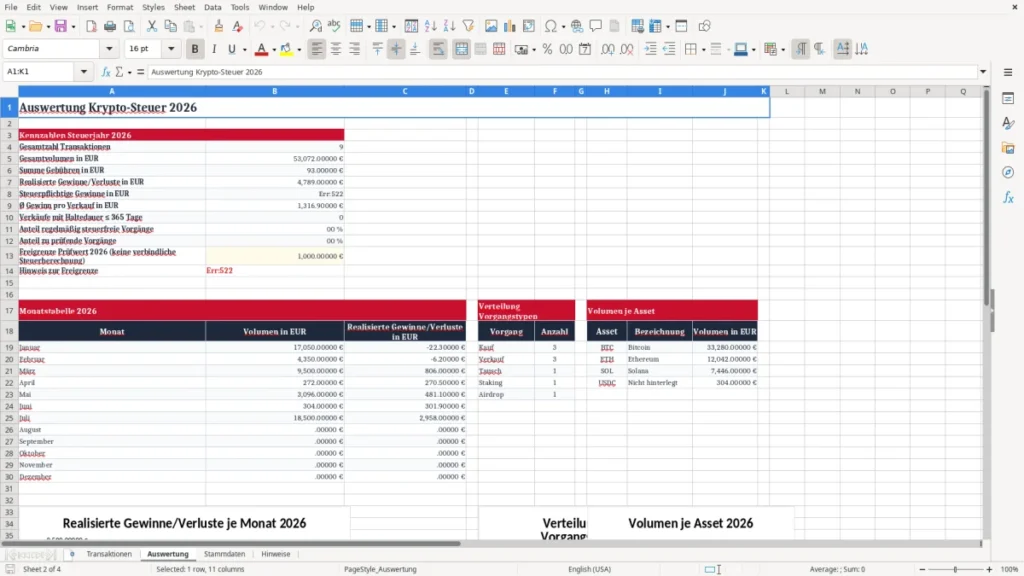Expand the Name Box dropdown
This screenshot has width=1024, height=576.
84,72
